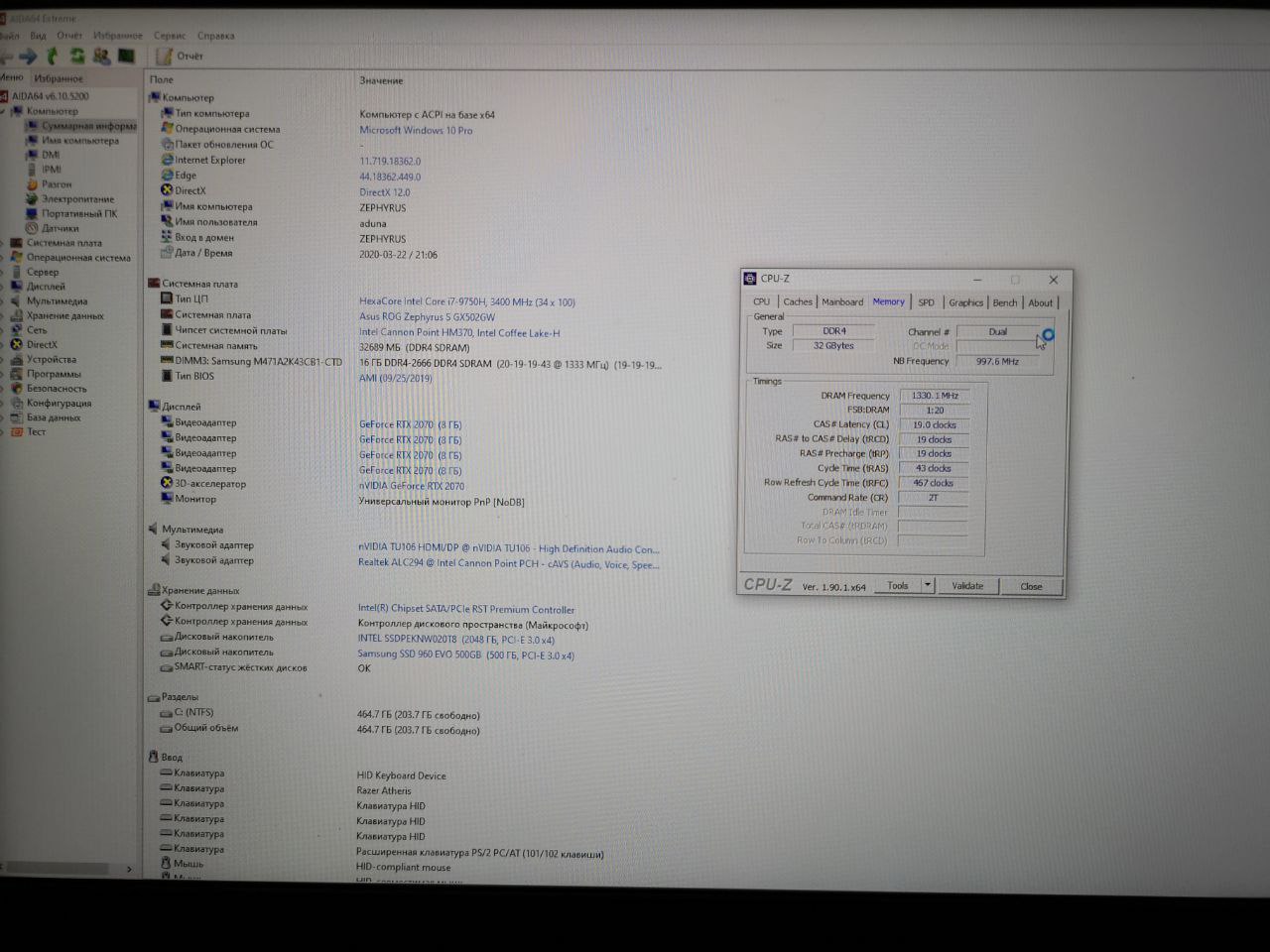Viewport: 1270px width, 952px height.
Task: Switch to Graphics tab in CPU-Z
Action: 965,302
